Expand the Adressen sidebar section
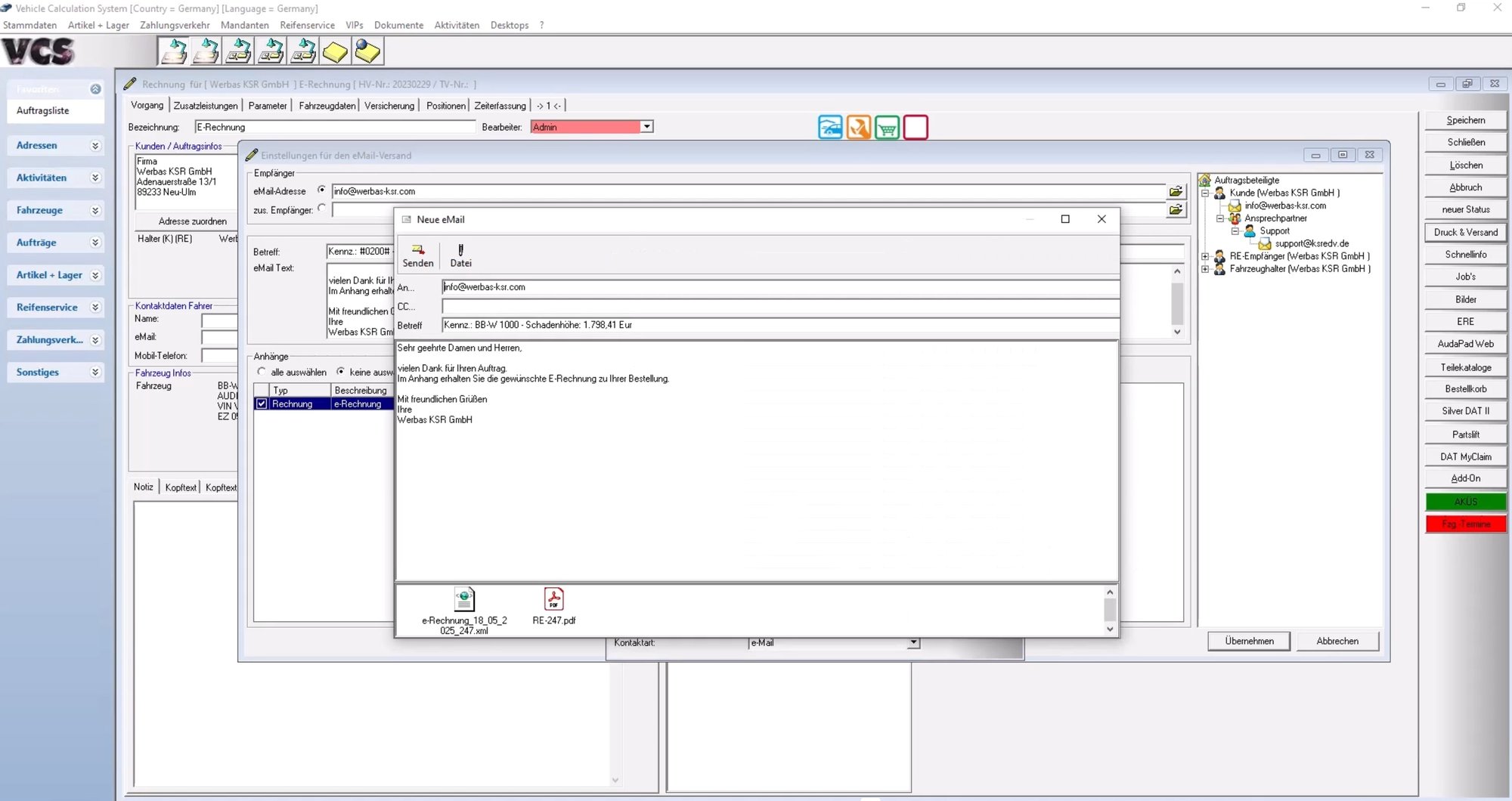 pyautogui.click(x=95, y=145)
